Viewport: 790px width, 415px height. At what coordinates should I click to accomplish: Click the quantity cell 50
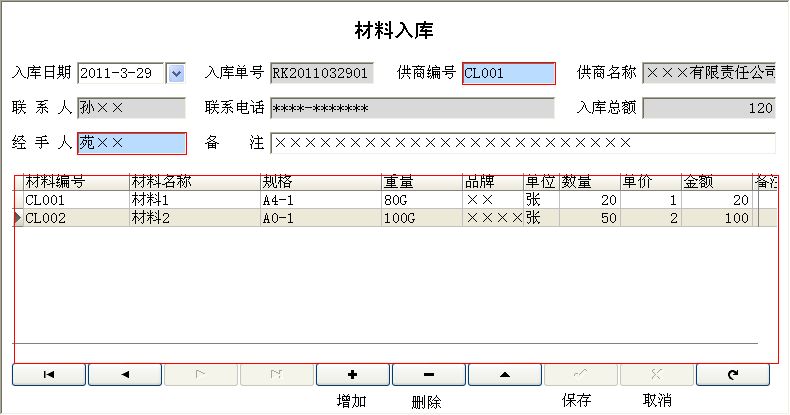[x=589, y=218]
